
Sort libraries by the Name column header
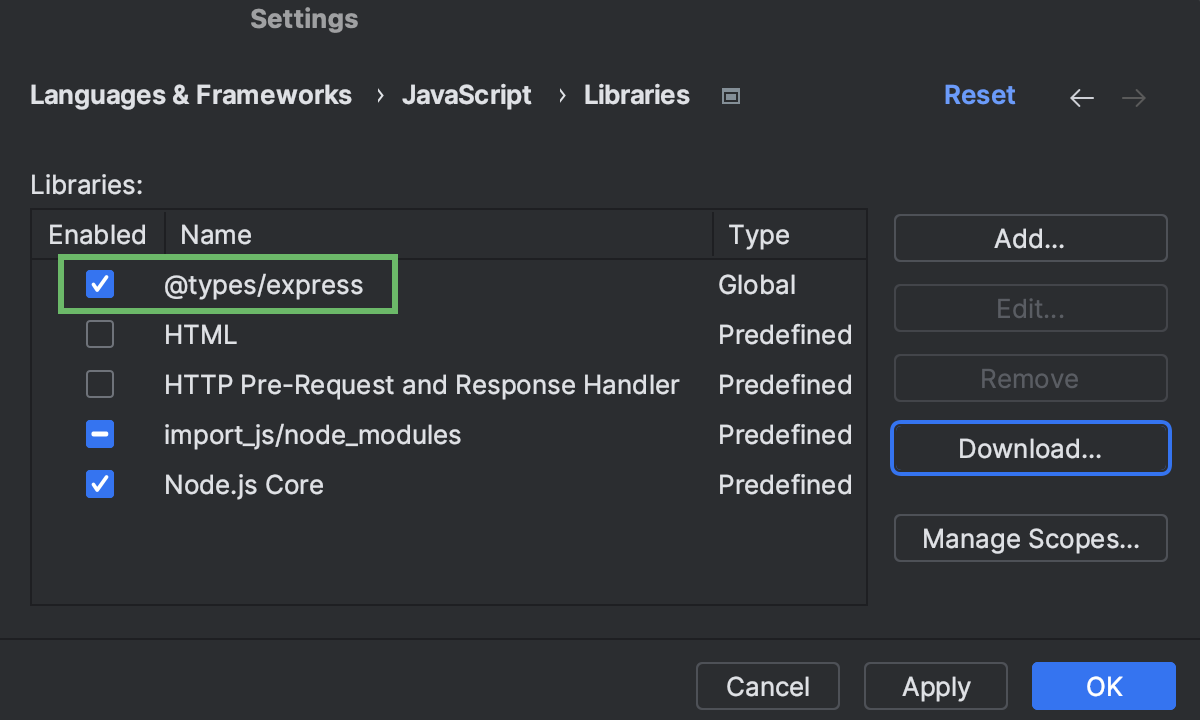coord(215,233)
